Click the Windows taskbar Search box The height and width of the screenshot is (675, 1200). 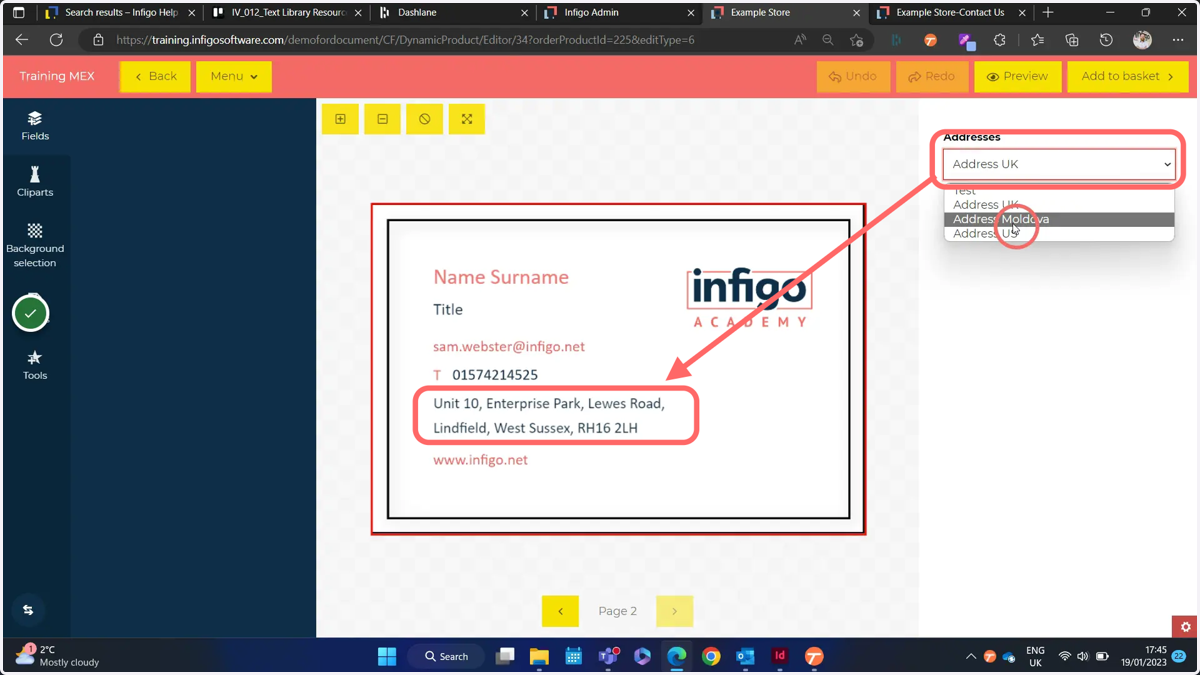coord(446,657)
